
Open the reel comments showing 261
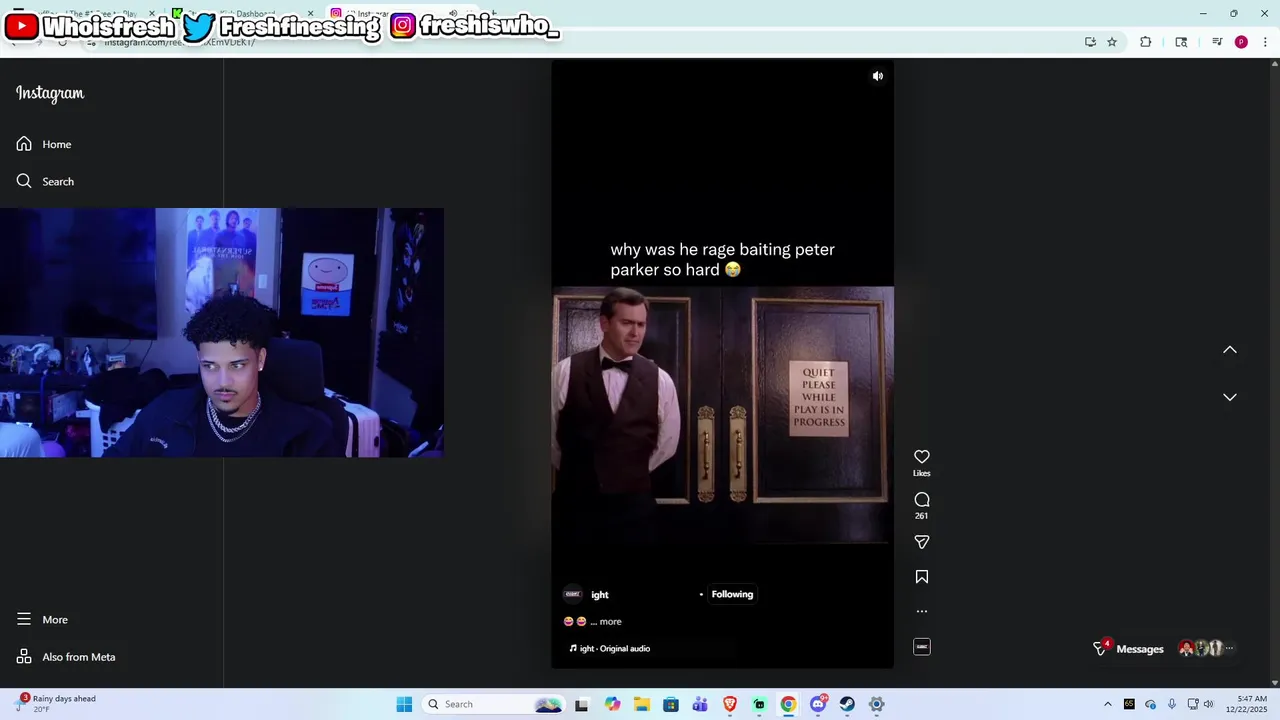922,505
